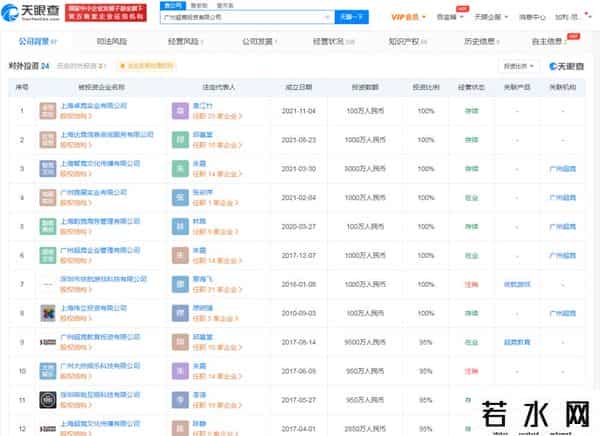
Task: Open the company logo in row 2
Action: (48, 140)
